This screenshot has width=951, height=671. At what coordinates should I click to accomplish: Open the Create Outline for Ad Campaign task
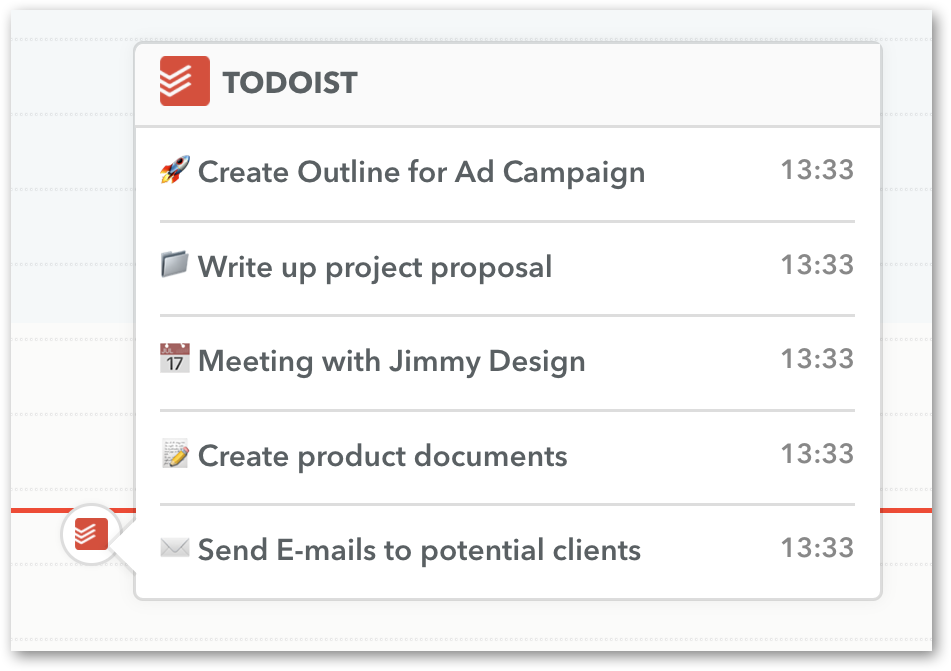click(420, 171)
